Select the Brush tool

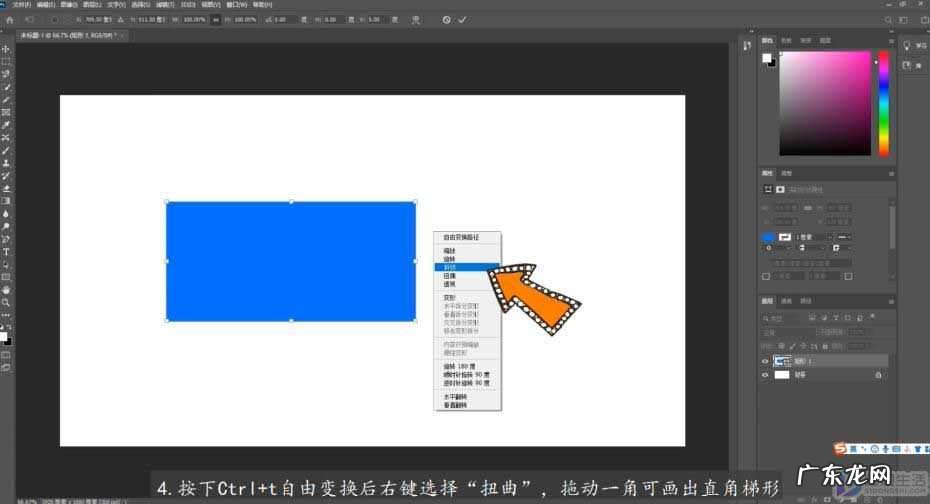6,151
